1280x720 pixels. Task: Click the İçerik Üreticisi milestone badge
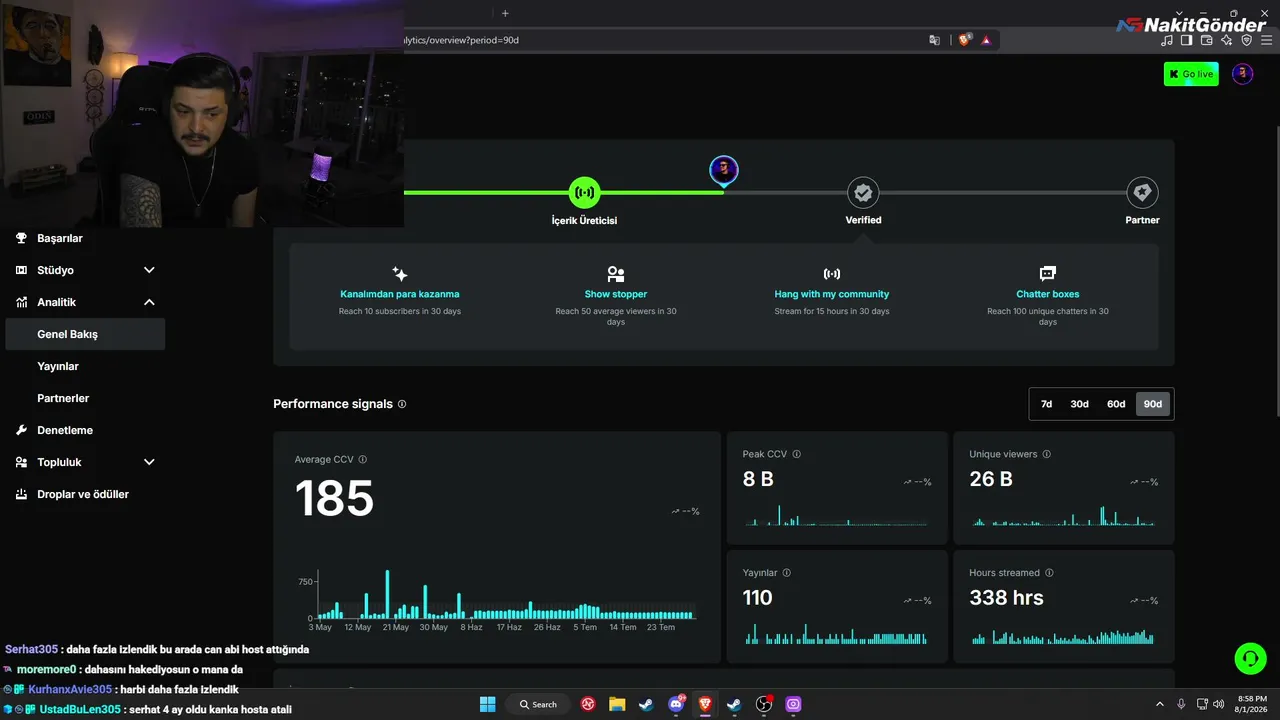coord(584,192)
